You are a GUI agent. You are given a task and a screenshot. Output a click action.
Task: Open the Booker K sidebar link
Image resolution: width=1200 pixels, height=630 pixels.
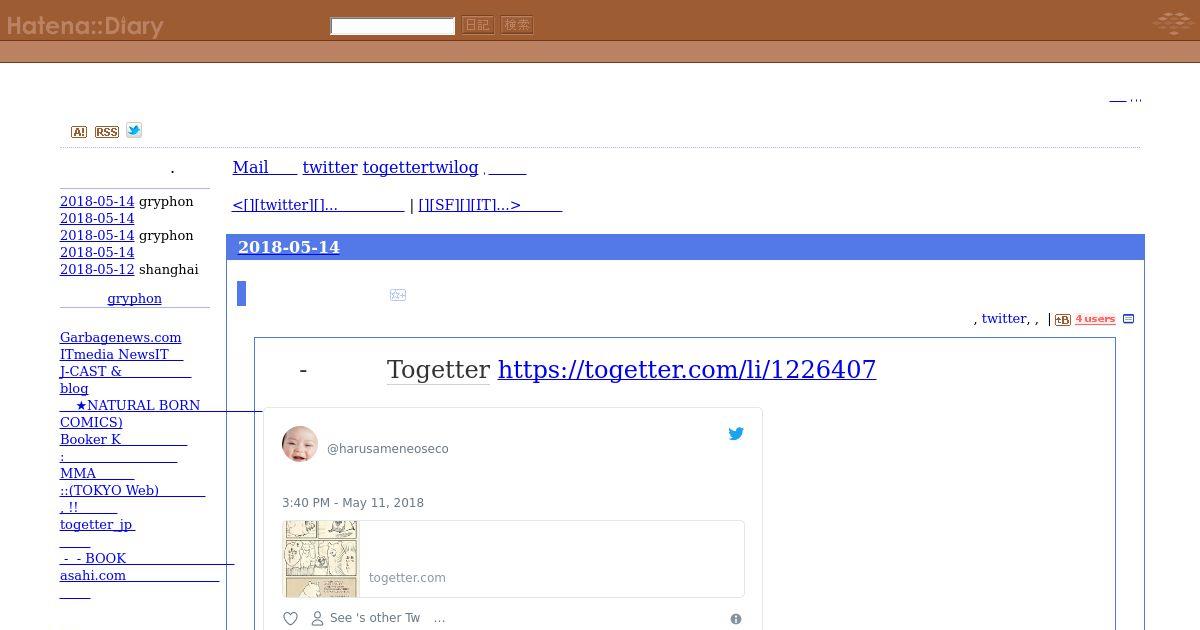pos(123,440)
